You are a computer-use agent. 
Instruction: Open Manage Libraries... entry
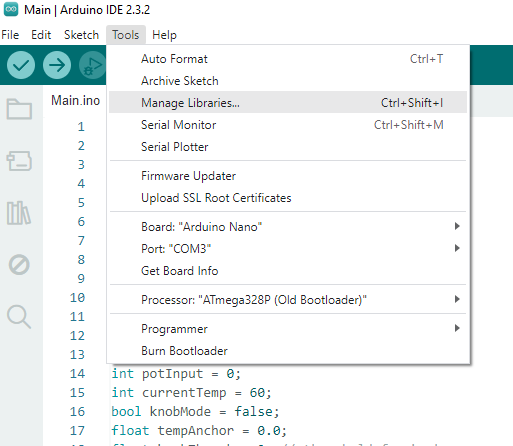click(x=288, y=103)
